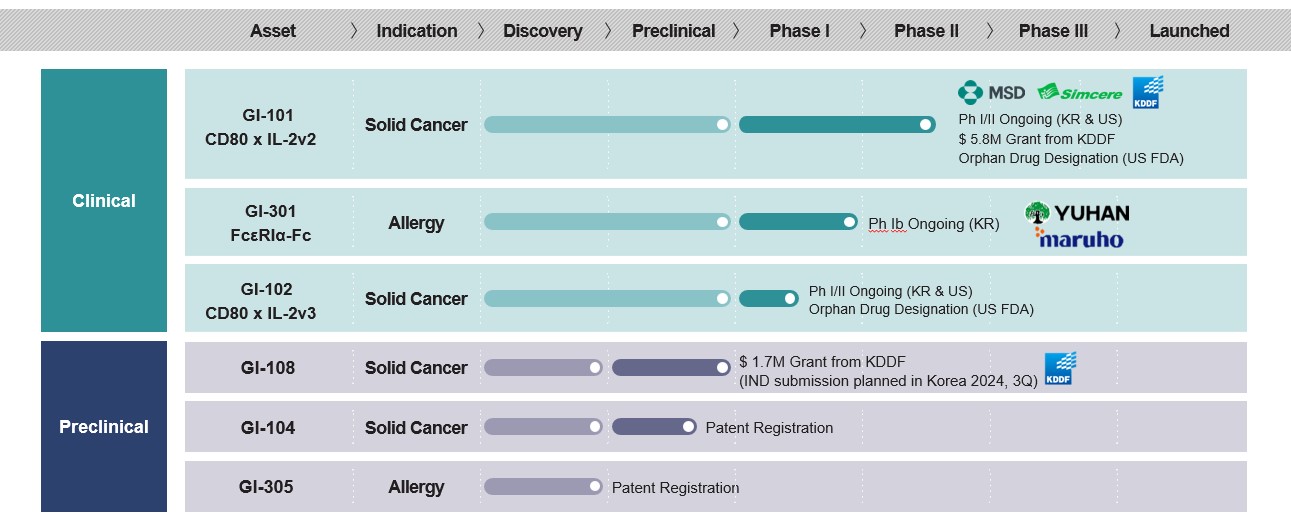Click the KDDF logo in GI-108 row
This screenshot has width=1291, height=518.
tap(1059, 369)
